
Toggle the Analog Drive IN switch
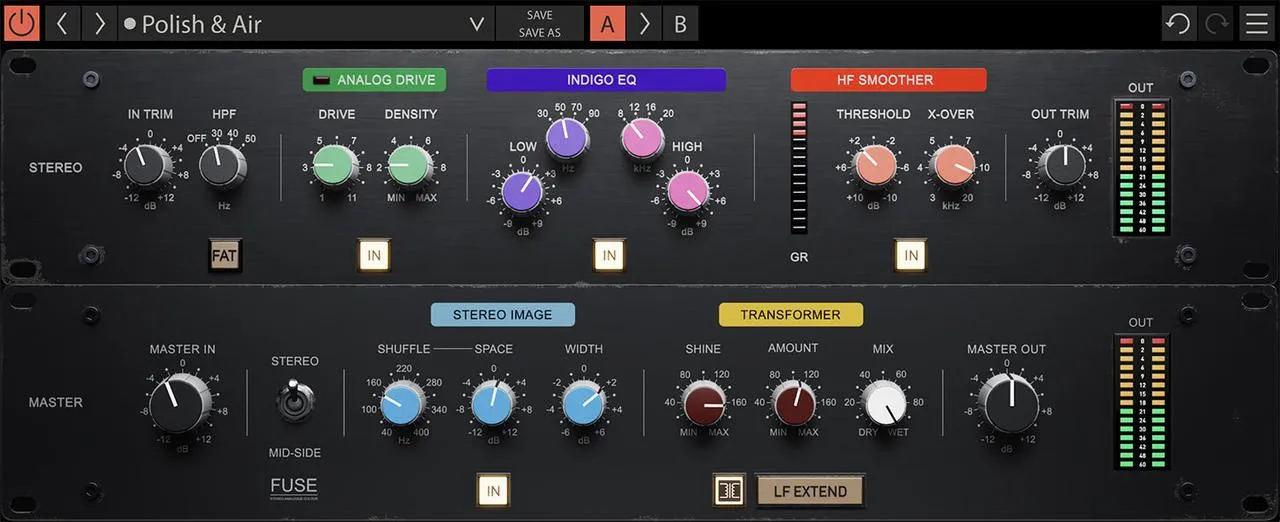coord(374,256)
